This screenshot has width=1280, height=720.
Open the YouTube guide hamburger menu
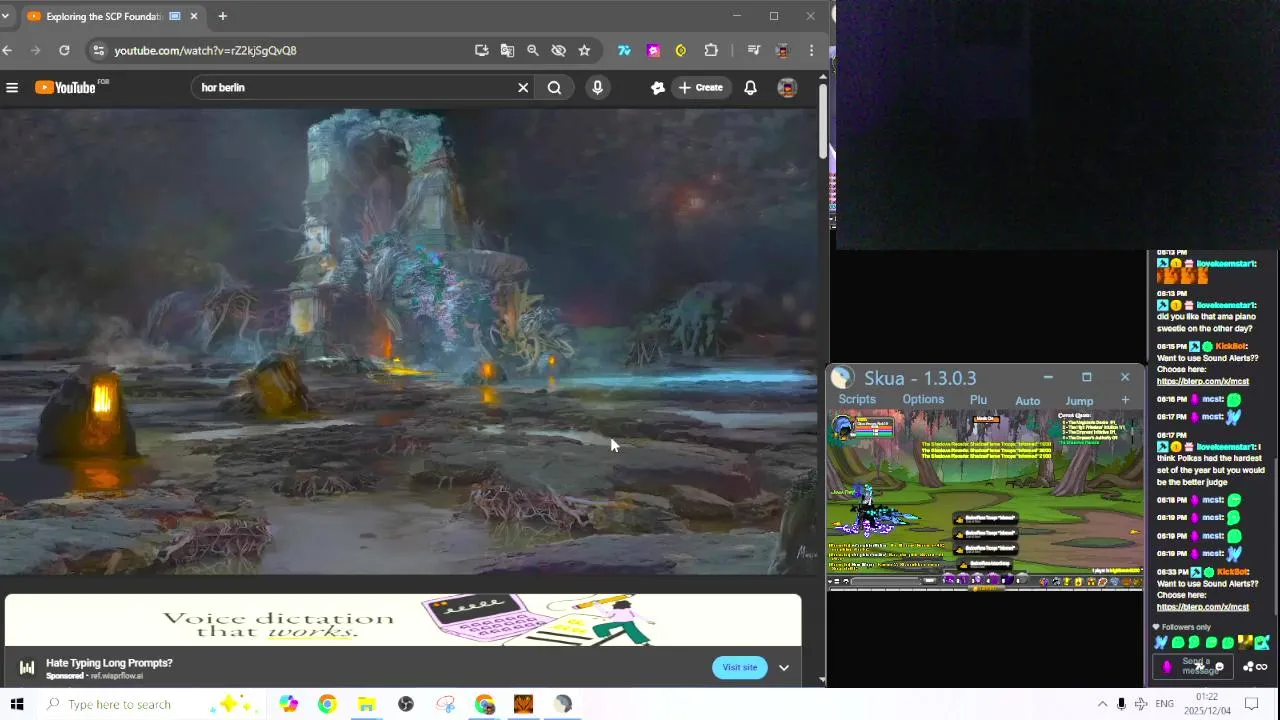(x=12, y=88)
